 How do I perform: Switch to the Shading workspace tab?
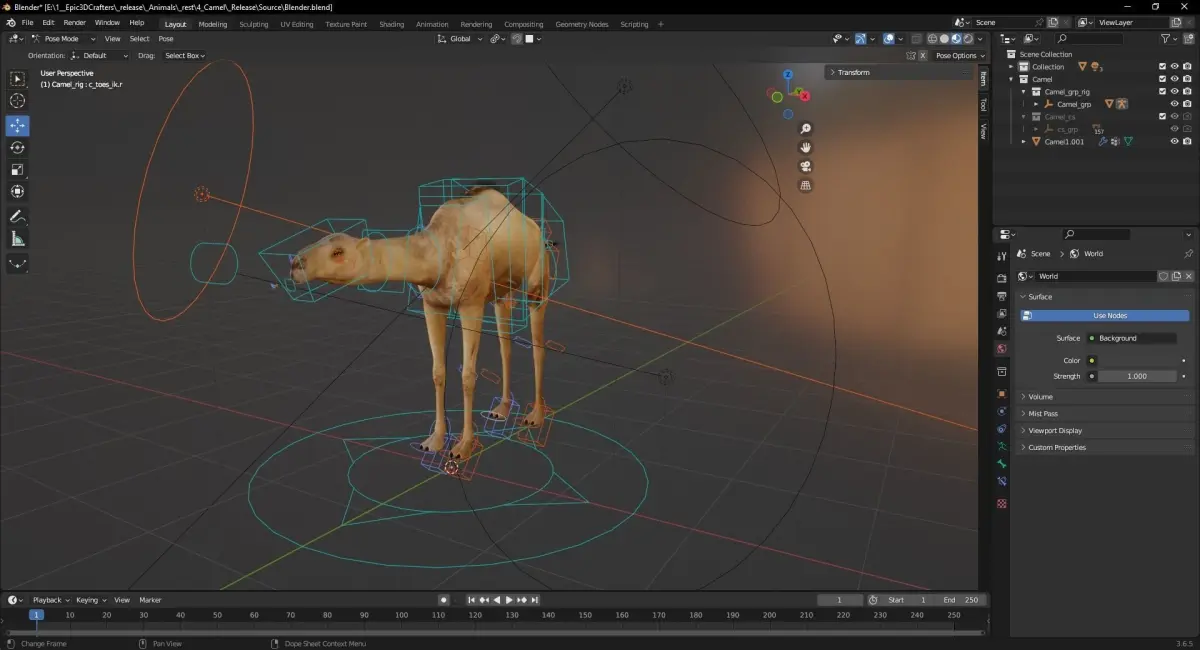pos(392,24)
